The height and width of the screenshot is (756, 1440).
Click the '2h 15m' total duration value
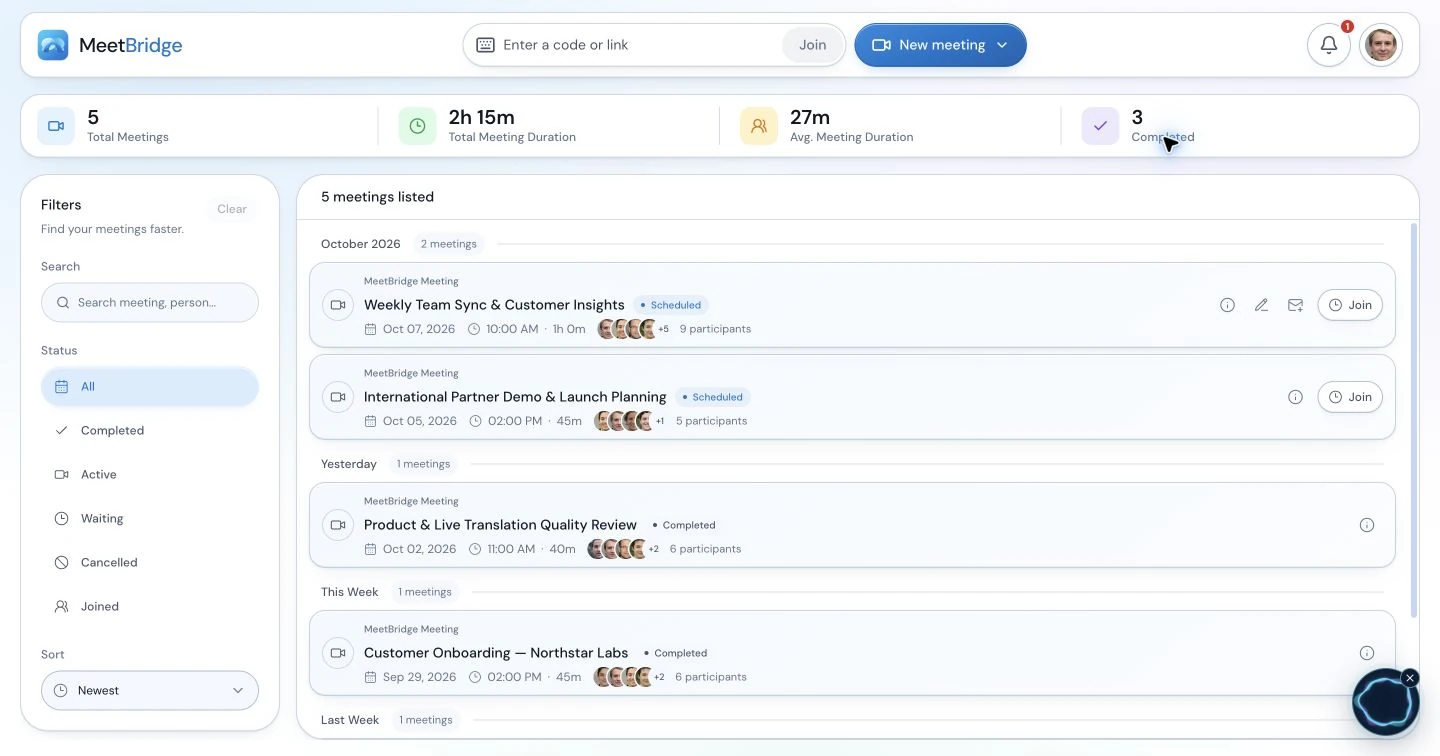pyautogui.click(x=481, y=117)
